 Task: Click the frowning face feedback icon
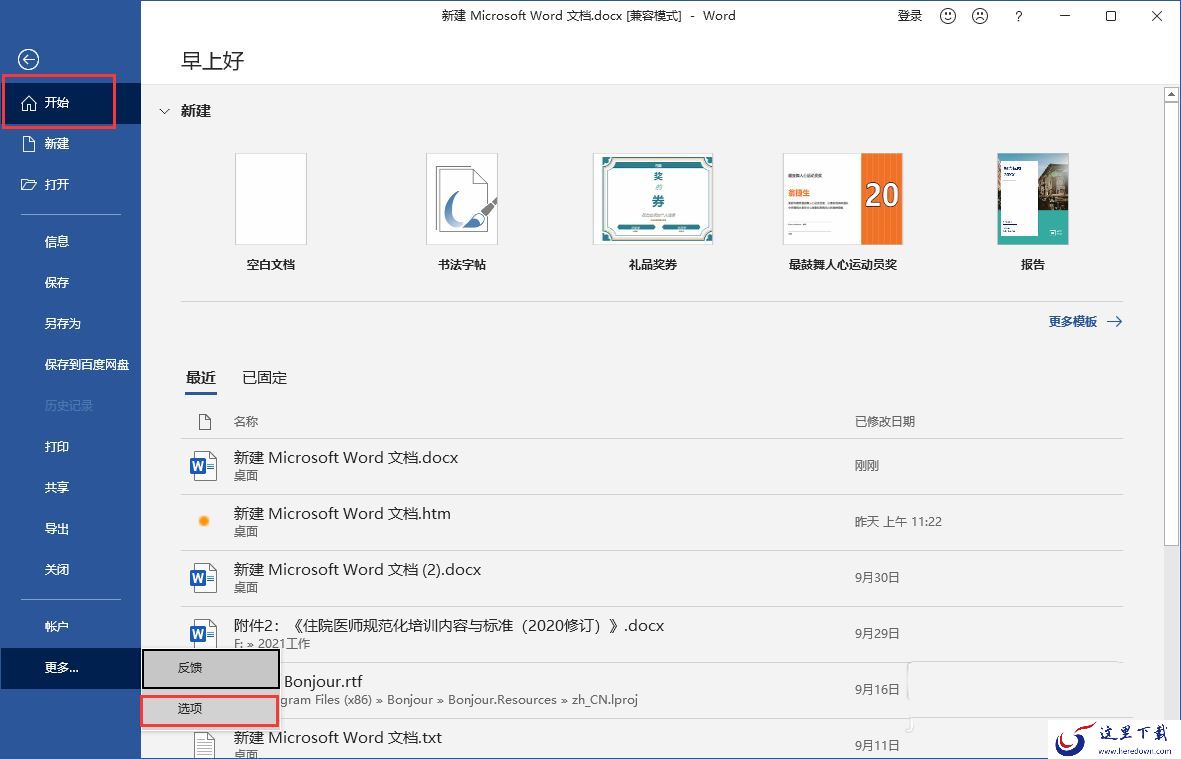point(980,16)
